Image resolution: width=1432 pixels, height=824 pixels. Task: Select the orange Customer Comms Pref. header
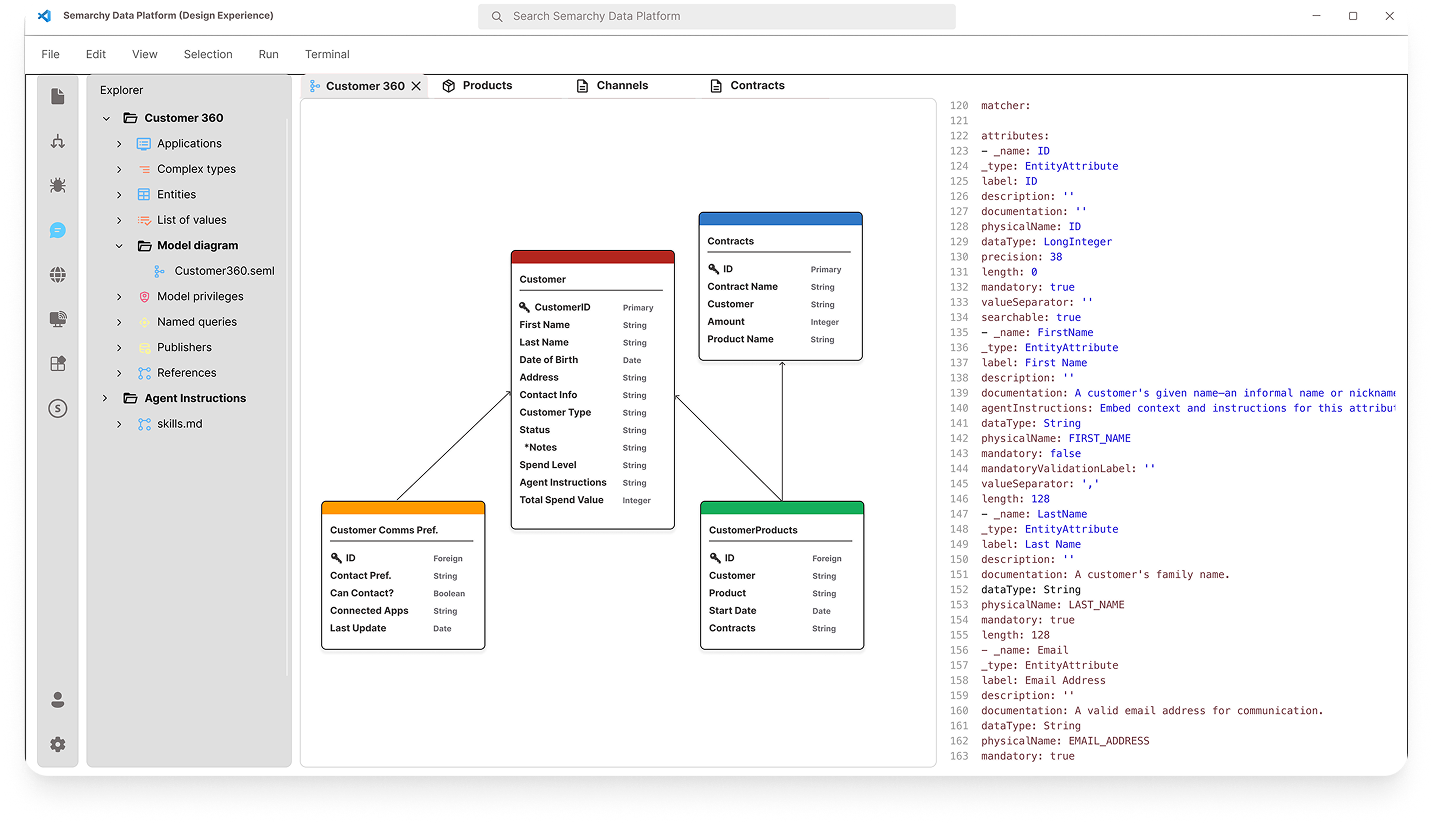403,508
